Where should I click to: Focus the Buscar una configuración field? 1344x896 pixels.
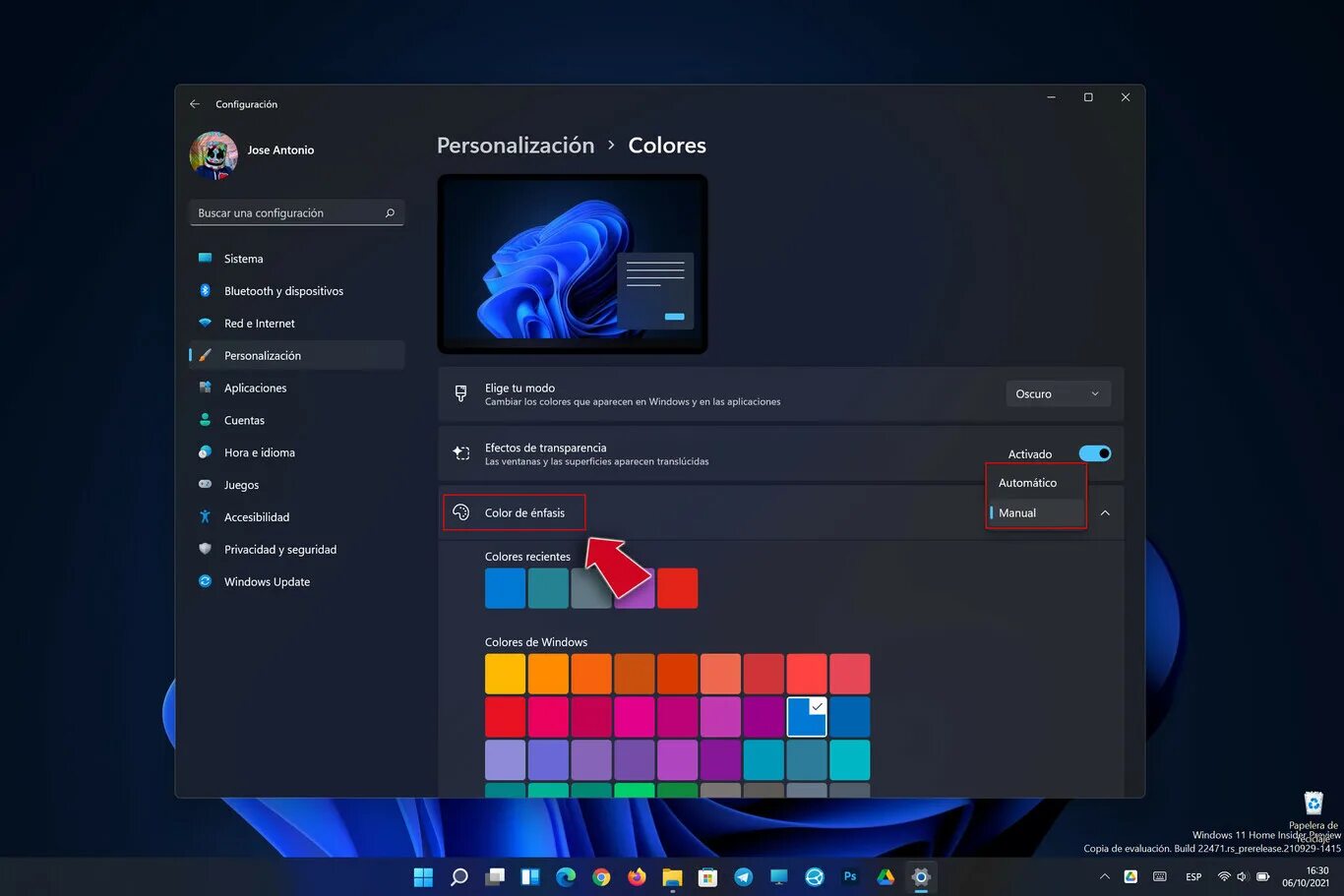pyautogui.click(x=296, y=212)
